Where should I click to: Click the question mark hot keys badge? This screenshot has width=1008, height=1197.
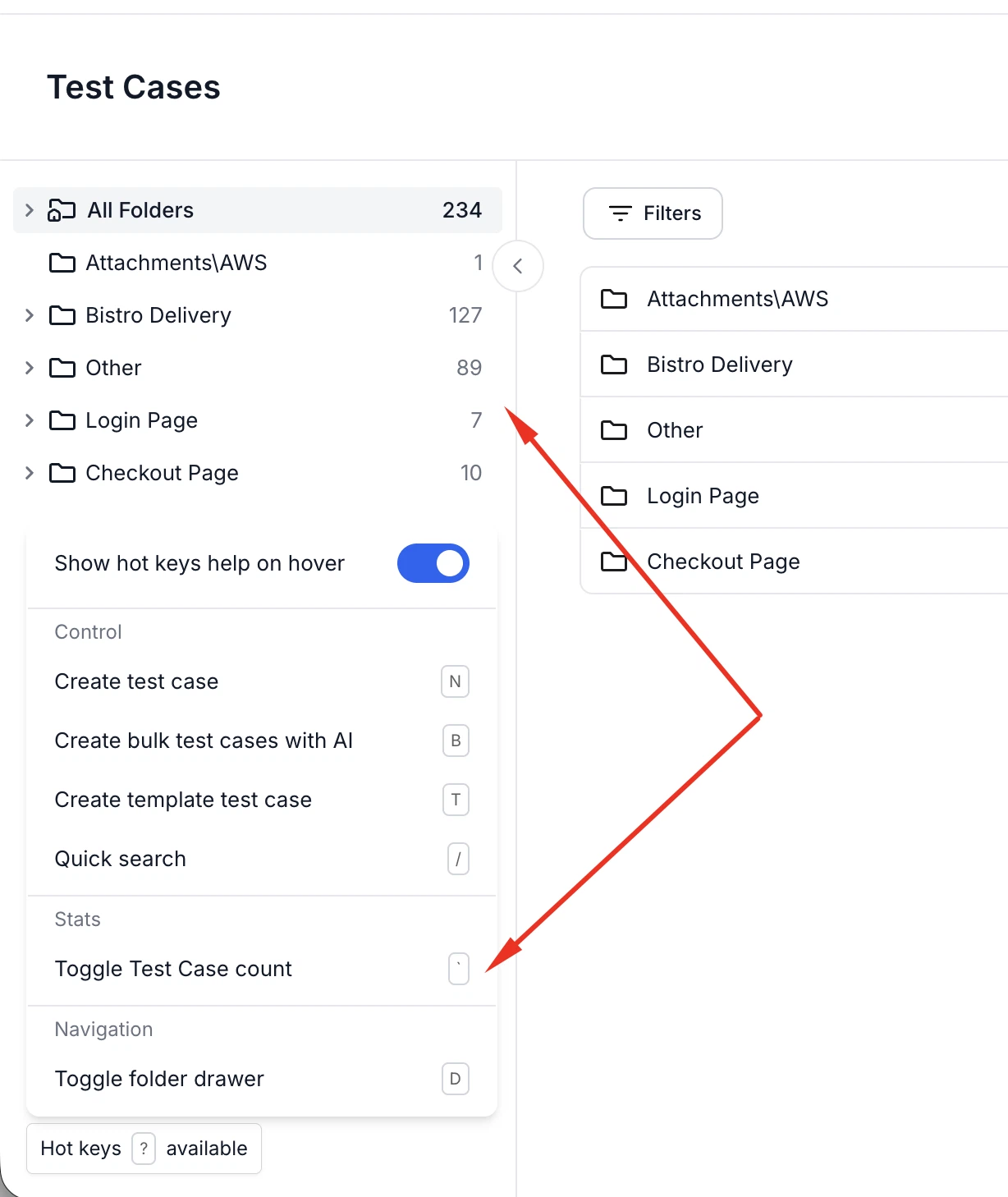coord(144,1149)
